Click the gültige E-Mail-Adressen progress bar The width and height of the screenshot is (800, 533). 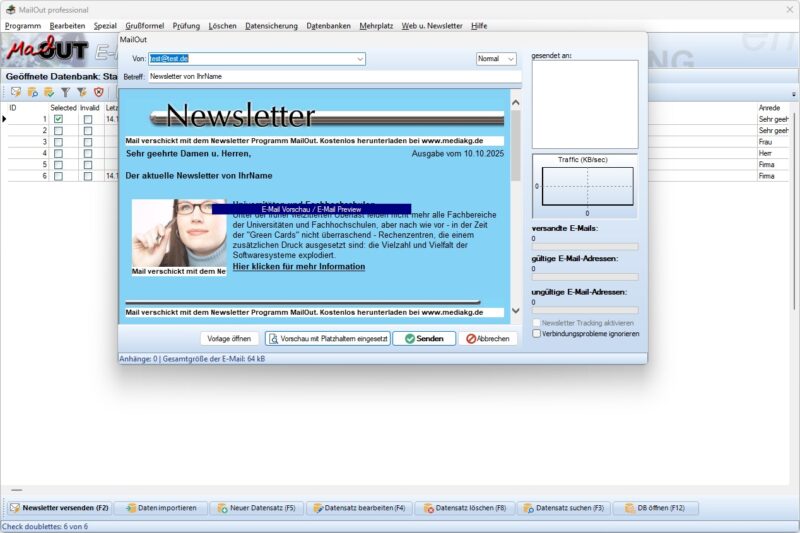[585, 277]
